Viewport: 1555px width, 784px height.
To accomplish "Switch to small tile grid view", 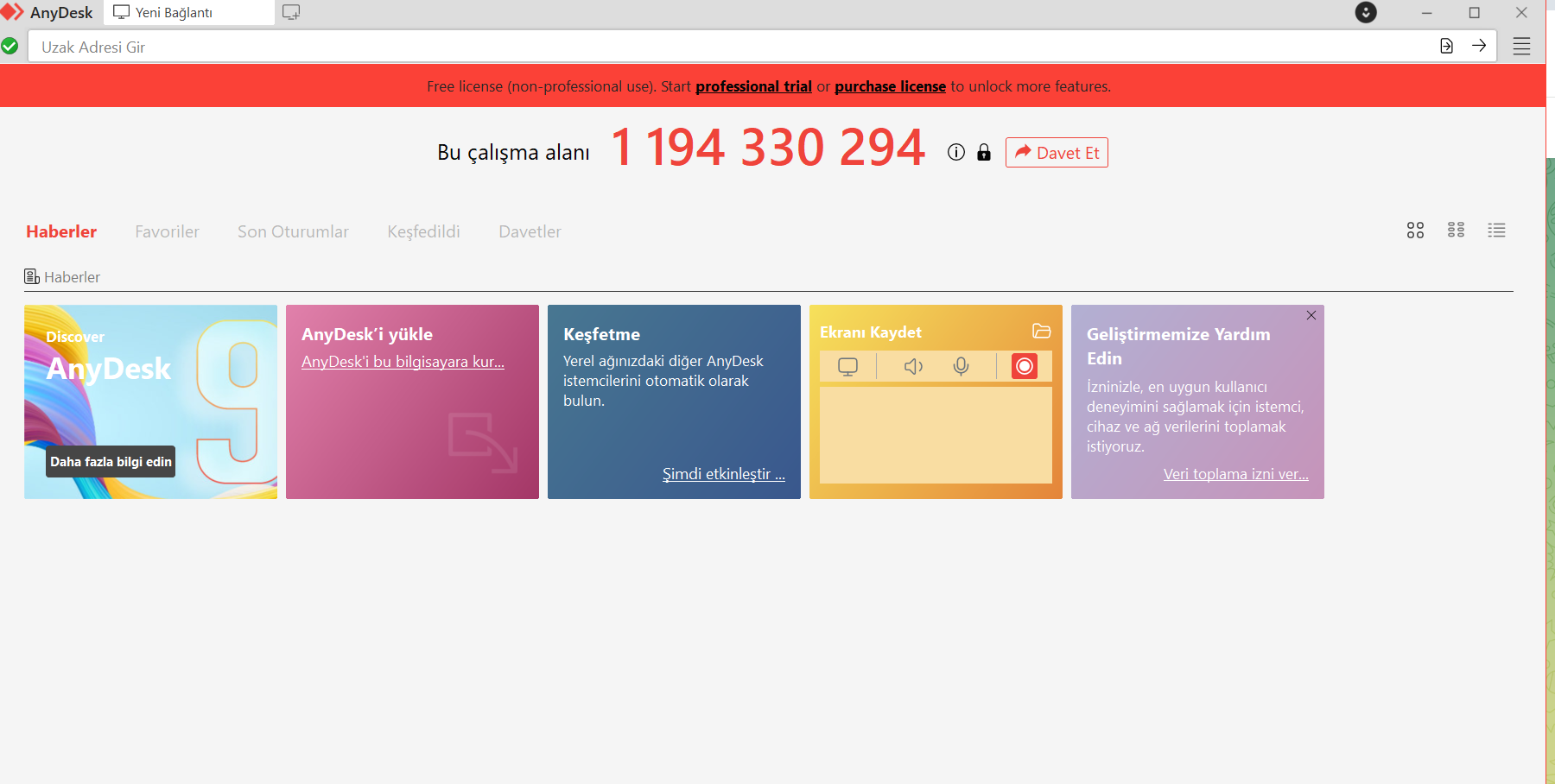I will (1456, 231).
